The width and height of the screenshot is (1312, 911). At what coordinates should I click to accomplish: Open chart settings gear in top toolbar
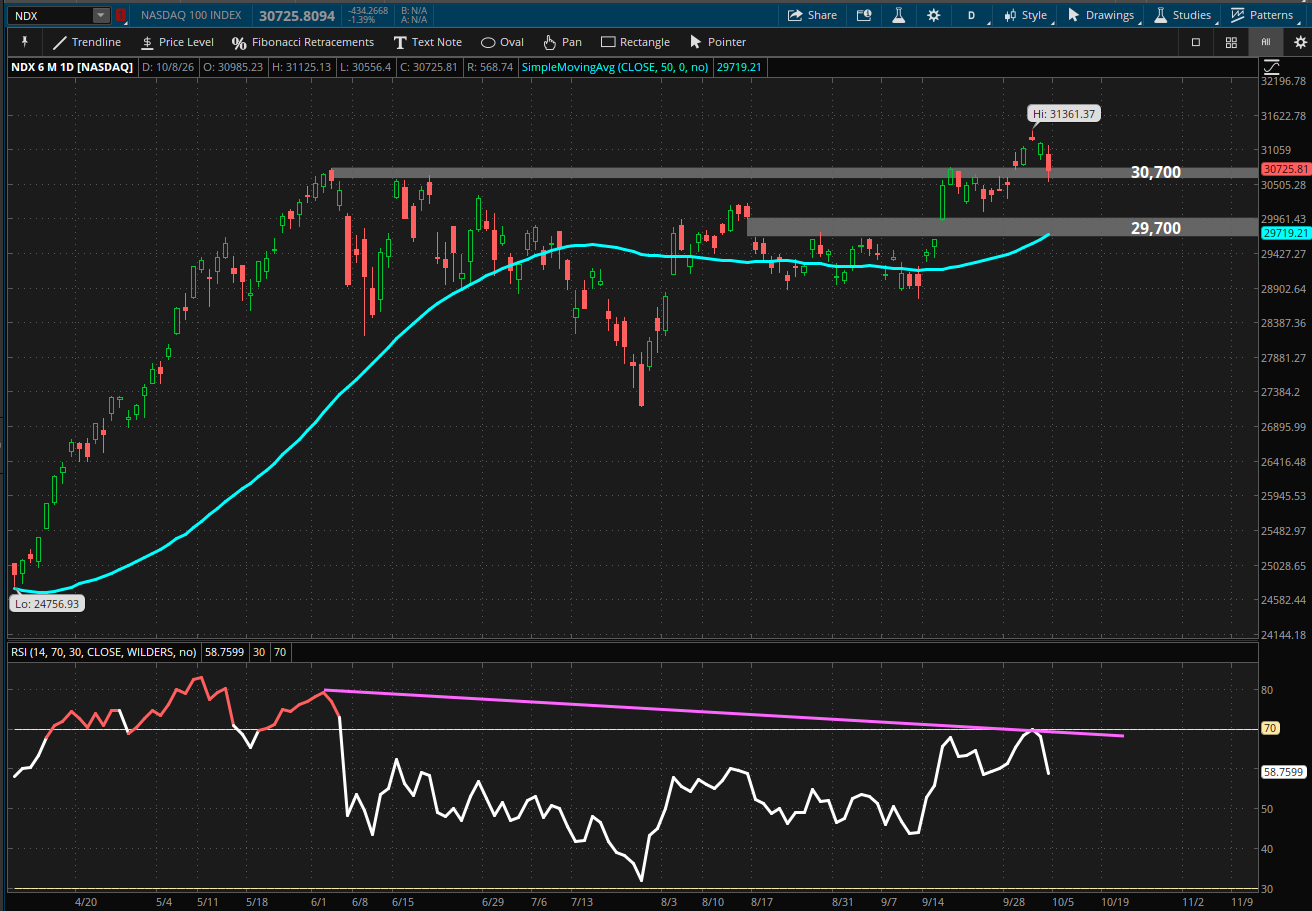coord(933,15)
